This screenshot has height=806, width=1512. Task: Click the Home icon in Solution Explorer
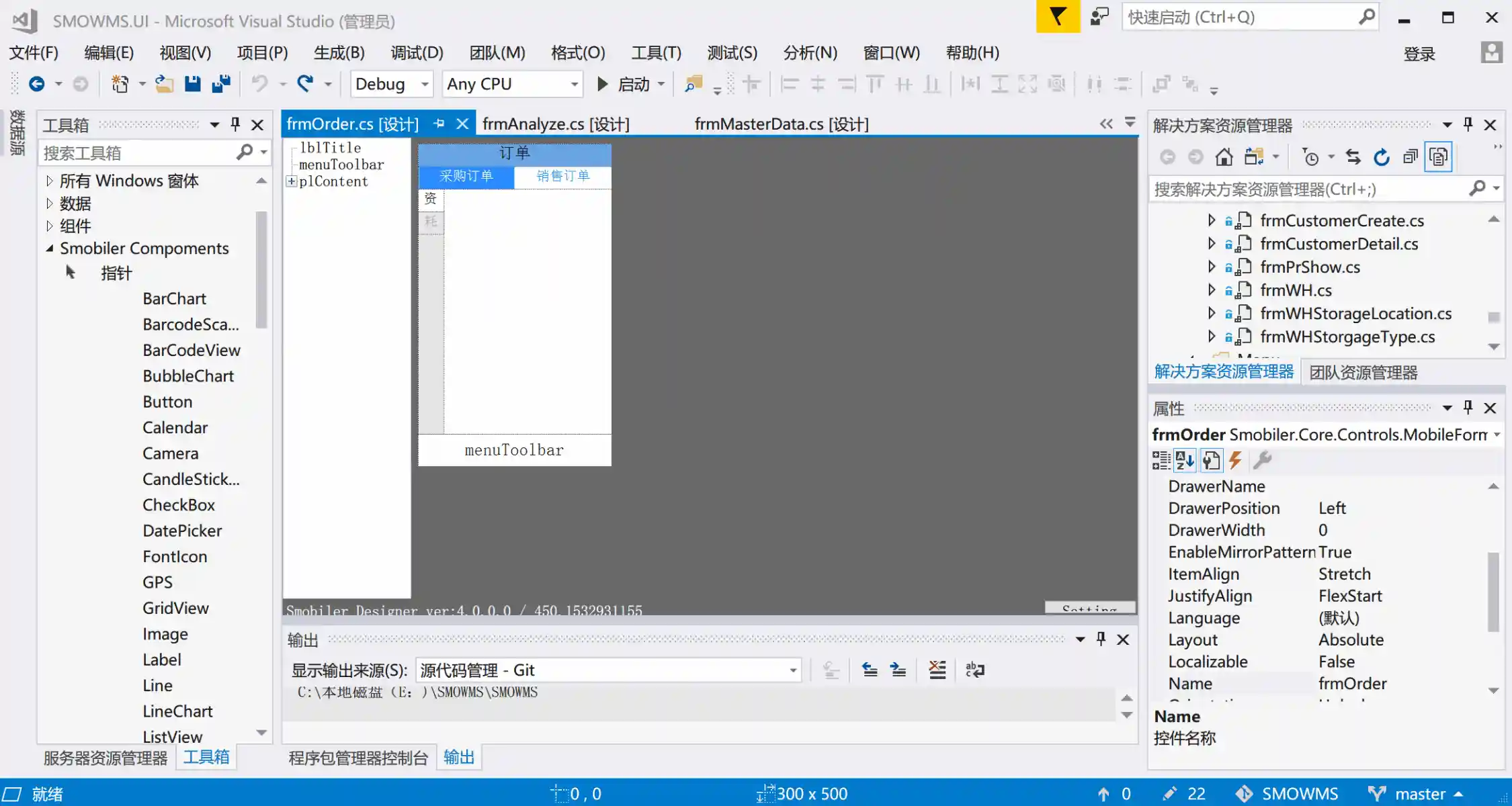[1224, 157]
